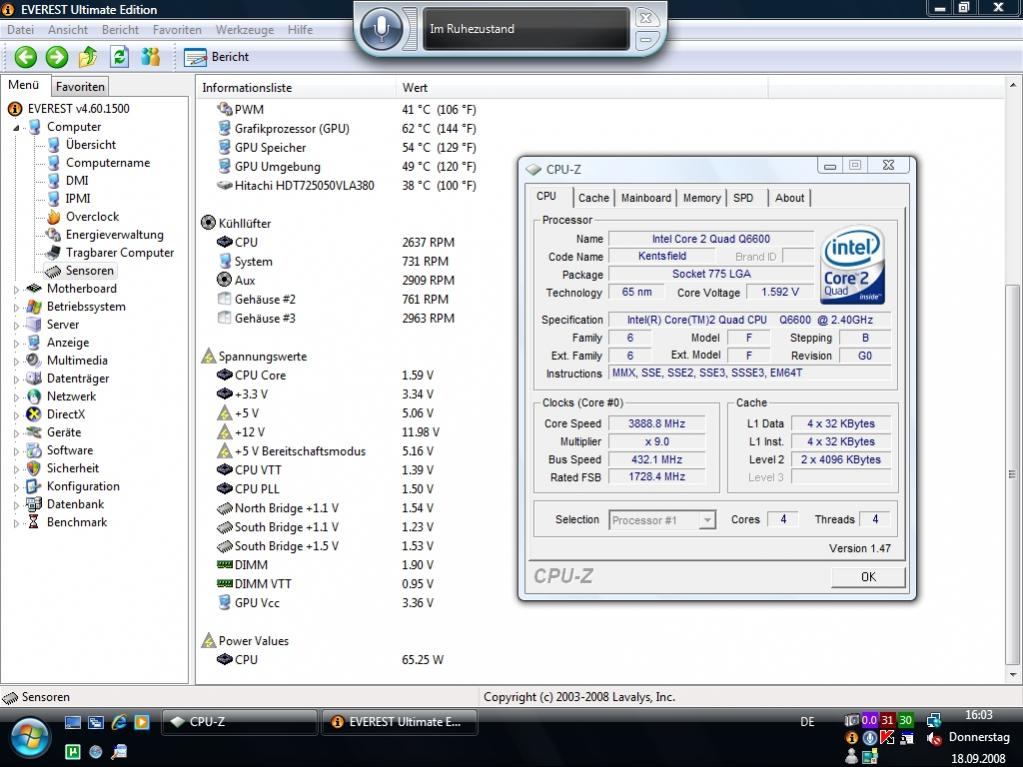Switch to EVEREST Ultimate taskbar button
The height and width of the screenshot is (767, 1023).
[x=399, y=722]
